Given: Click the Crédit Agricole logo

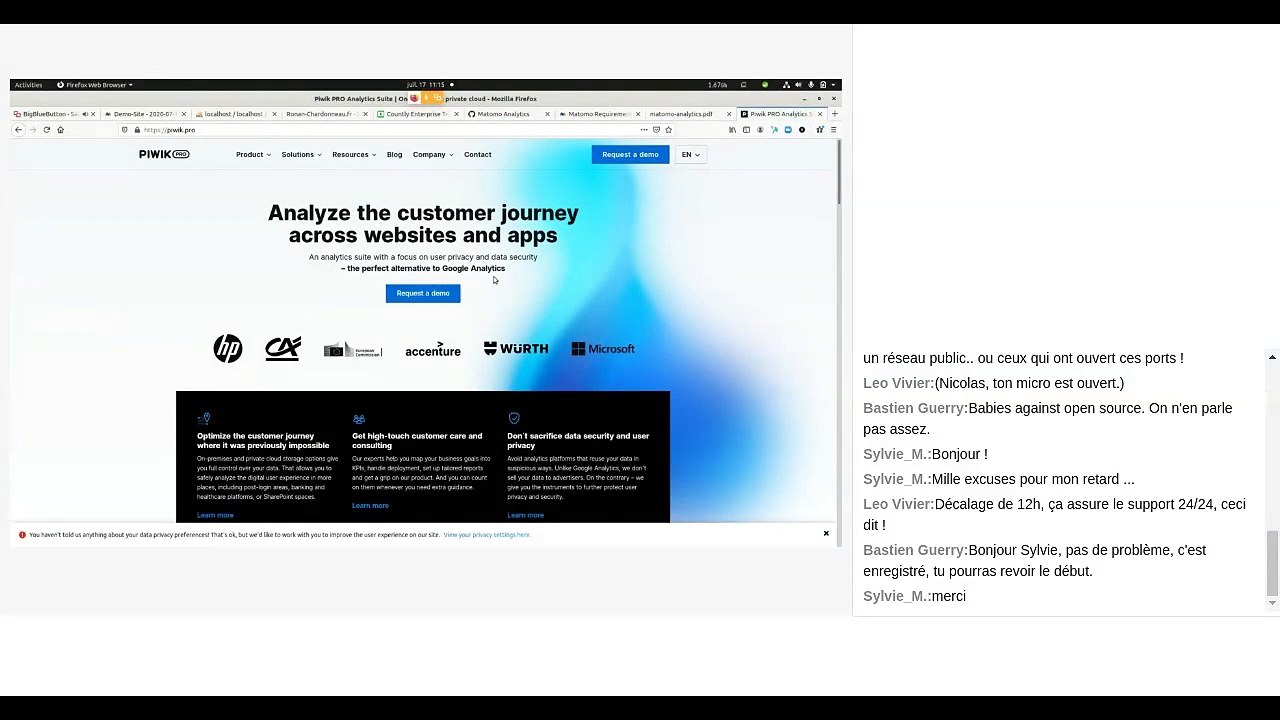Looking at the screenshot, I should 283,348.
